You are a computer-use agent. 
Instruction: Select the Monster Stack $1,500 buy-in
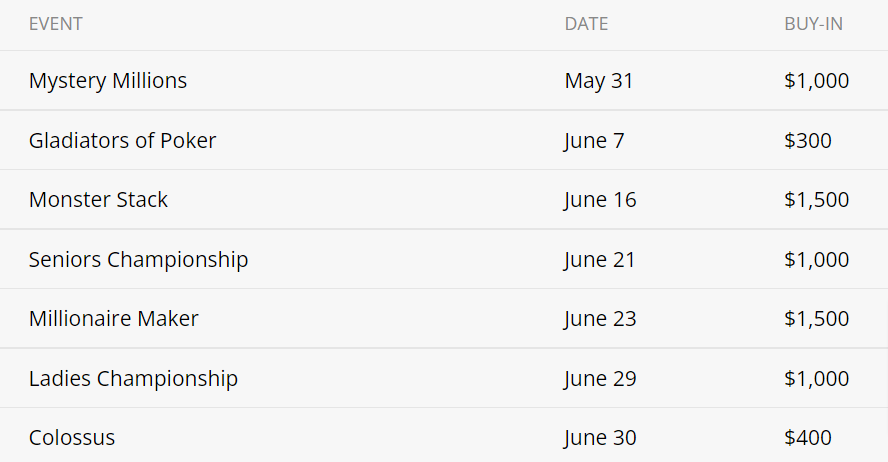(817, 200)
